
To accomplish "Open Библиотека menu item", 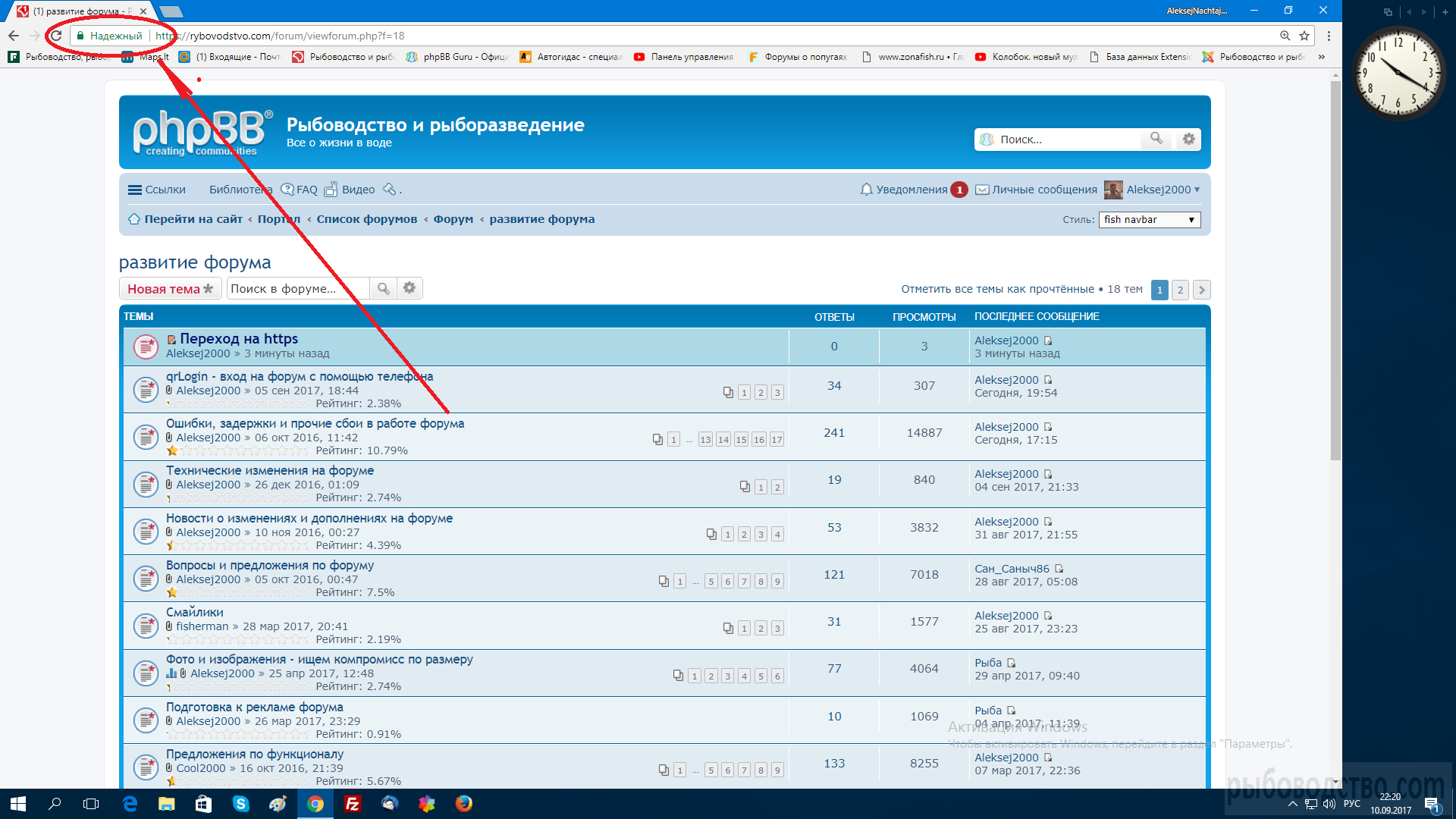I will tap(240, 190).
